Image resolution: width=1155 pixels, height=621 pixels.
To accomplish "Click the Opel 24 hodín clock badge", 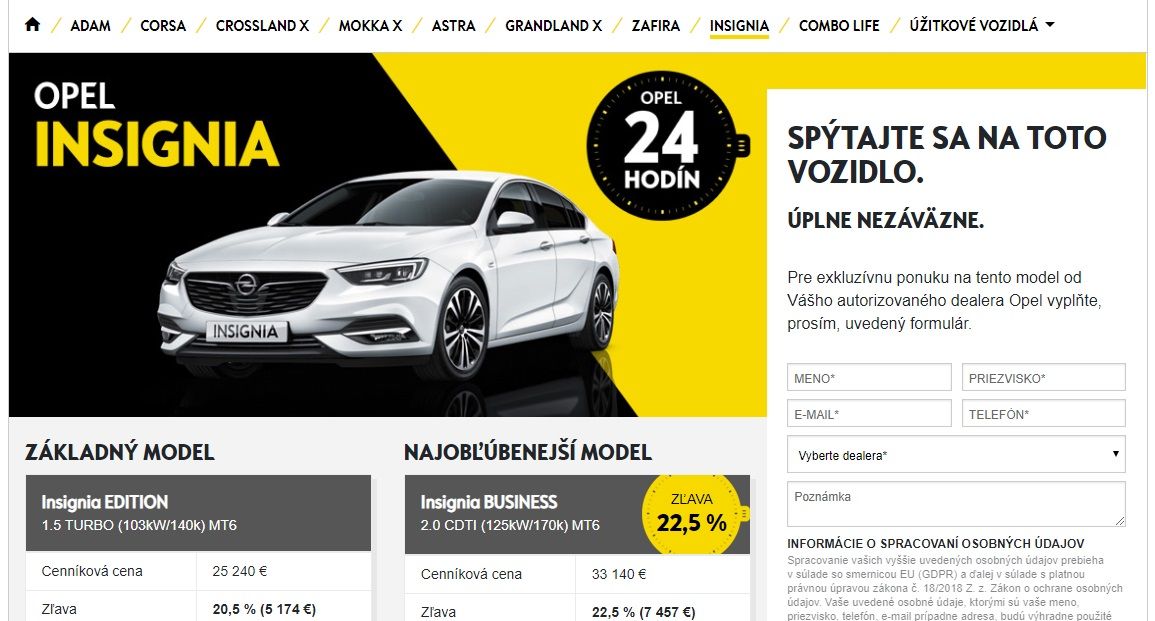I will 665,145.
